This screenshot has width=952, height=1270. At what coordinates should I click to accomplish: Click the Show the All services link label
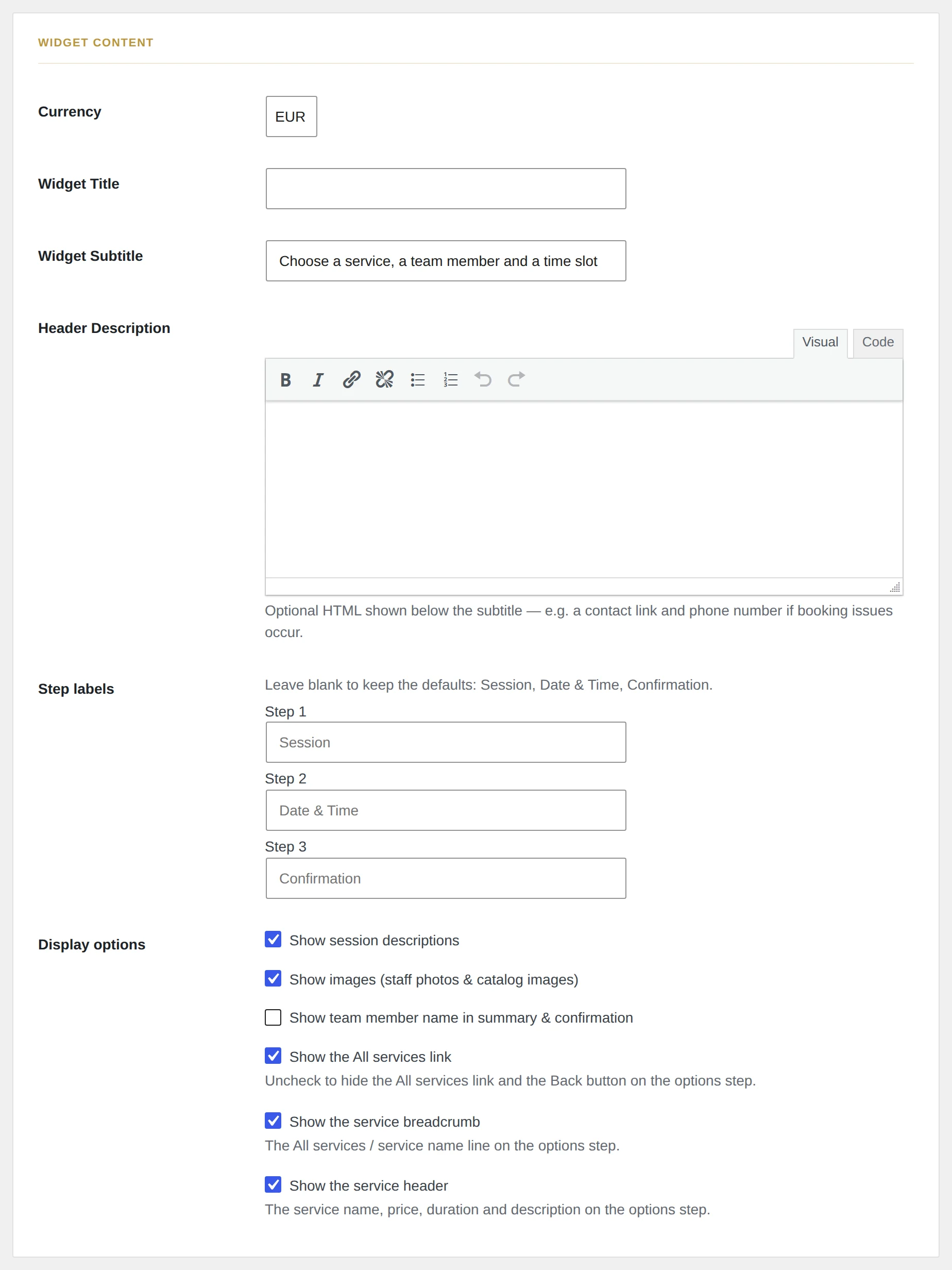[370, 1057]
